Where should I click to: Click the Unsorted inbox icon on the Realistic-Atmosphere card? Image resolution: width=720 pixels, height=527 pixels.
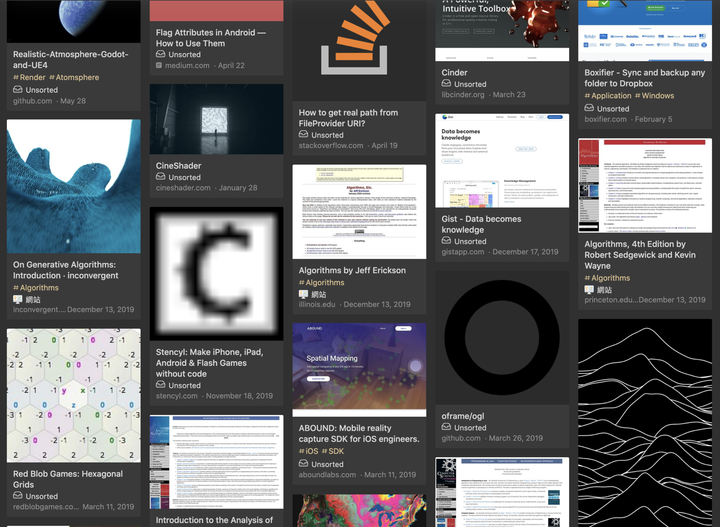17,90
